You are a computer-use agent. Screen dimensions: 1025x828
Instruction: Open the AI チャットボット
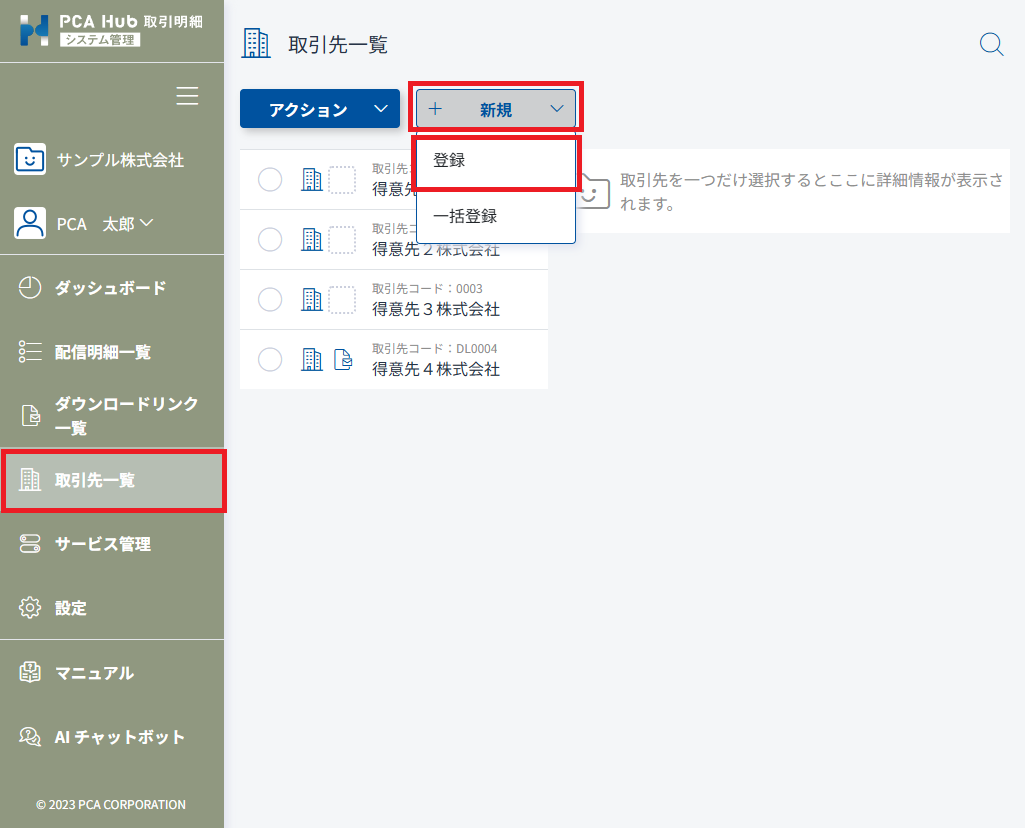click(x=119, y=737)
